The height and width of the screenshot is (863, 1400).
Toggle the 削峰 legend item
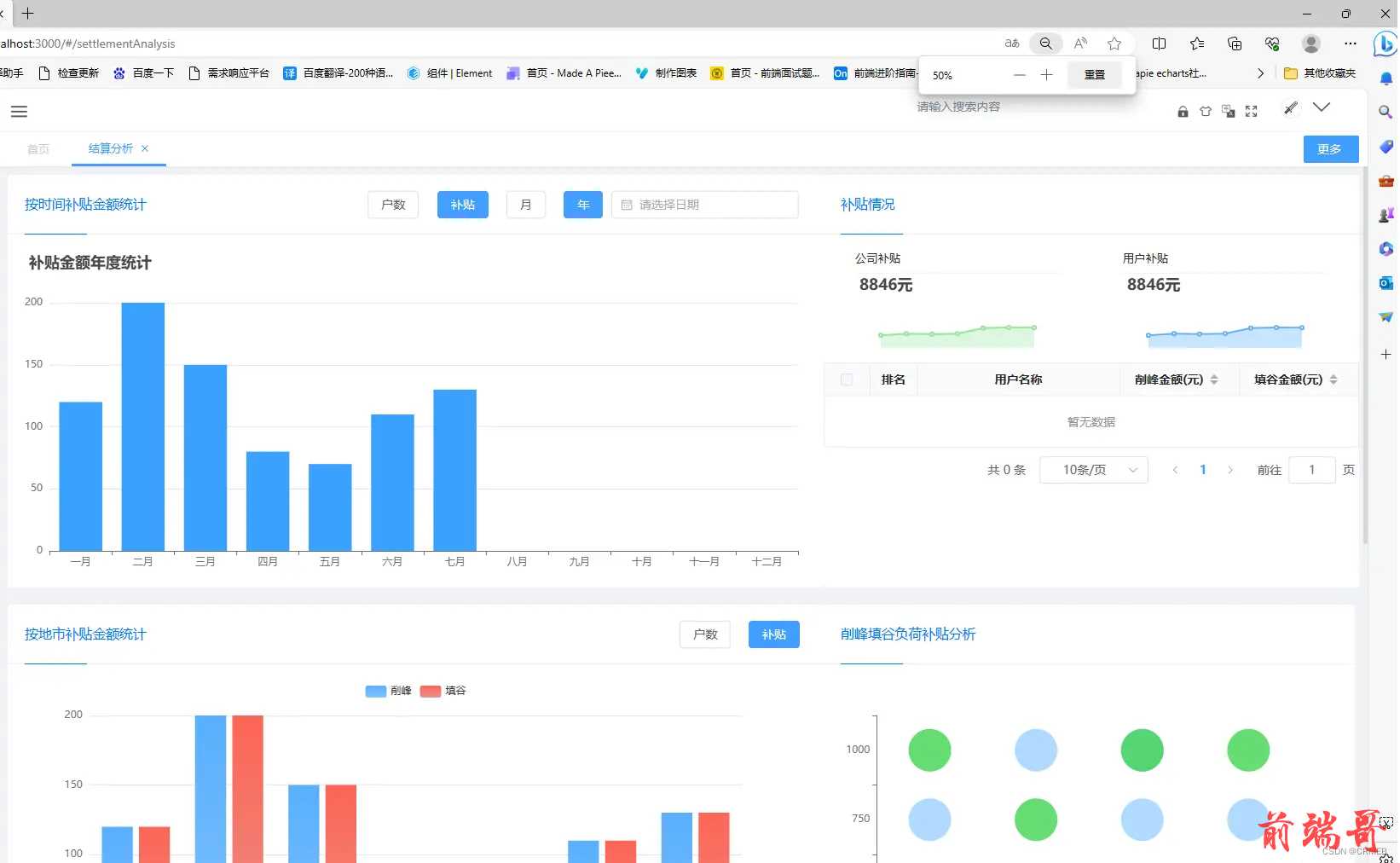(x=389, y=691)
